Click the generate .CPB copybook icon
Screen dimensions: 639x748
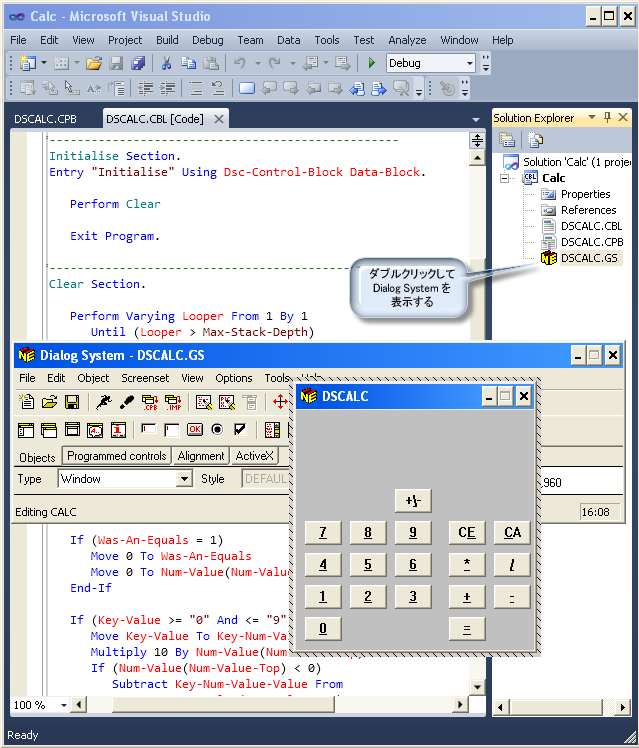[150, 402]
